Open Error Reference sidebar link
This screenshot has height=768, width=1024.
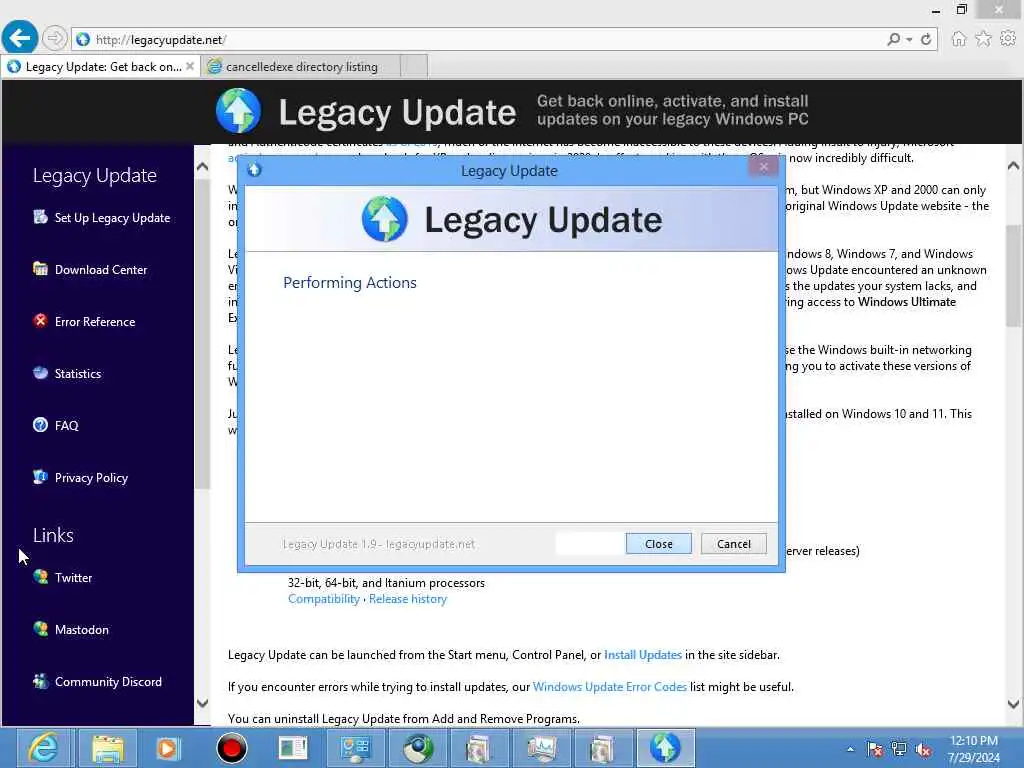(95, 322)
